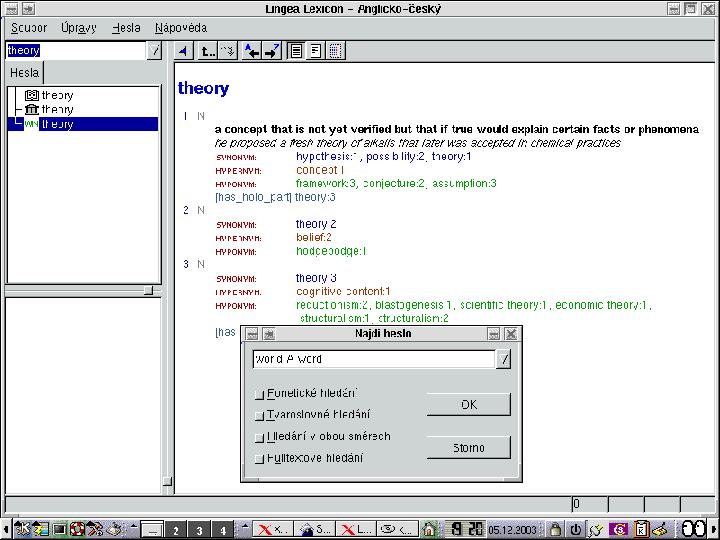Screen dimensions: 720x540
Task: Select the theory entry with building icon
Action: pyautogui.click(x=49, y=109)
